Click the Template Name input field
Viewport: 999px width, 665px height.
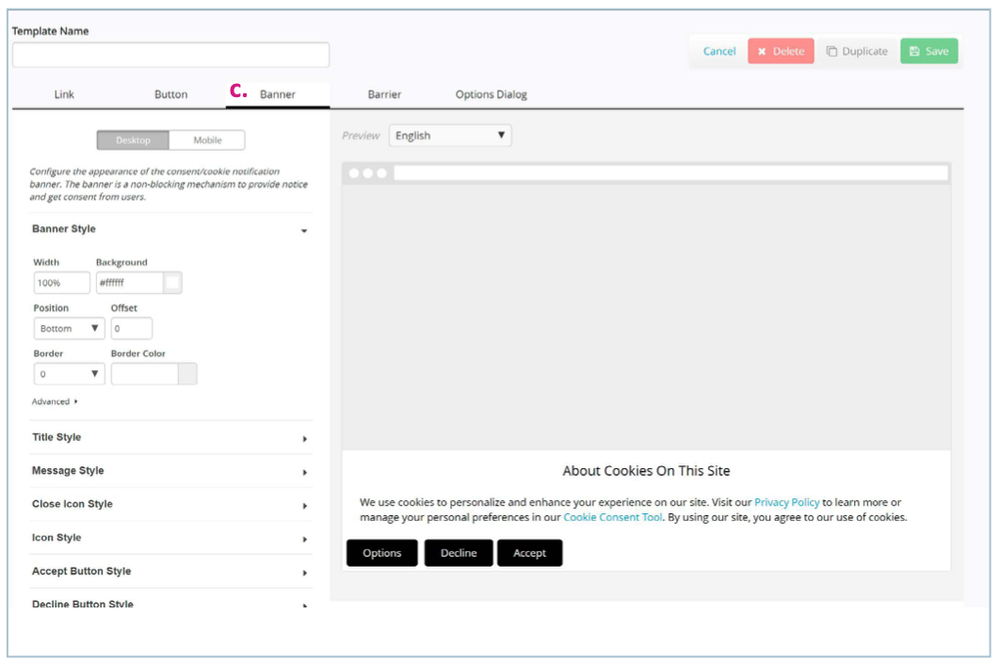tap(171, 55)
